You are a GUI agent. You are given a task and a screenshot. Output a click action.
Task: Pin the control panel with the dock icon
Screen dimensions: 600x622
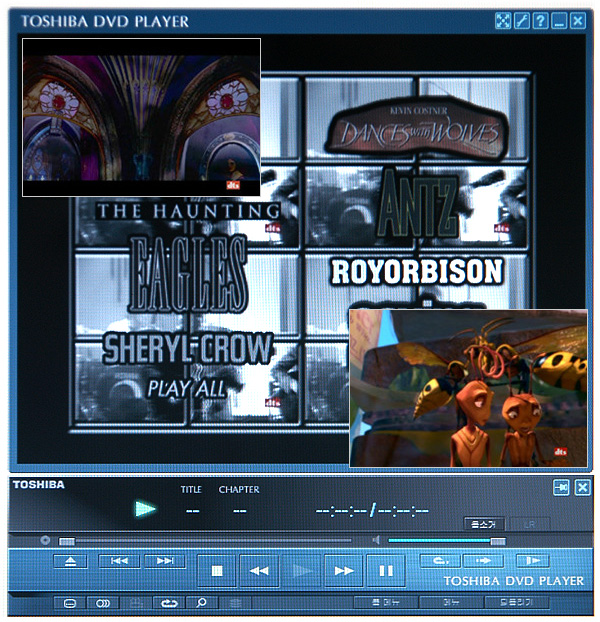pos(561,487)
